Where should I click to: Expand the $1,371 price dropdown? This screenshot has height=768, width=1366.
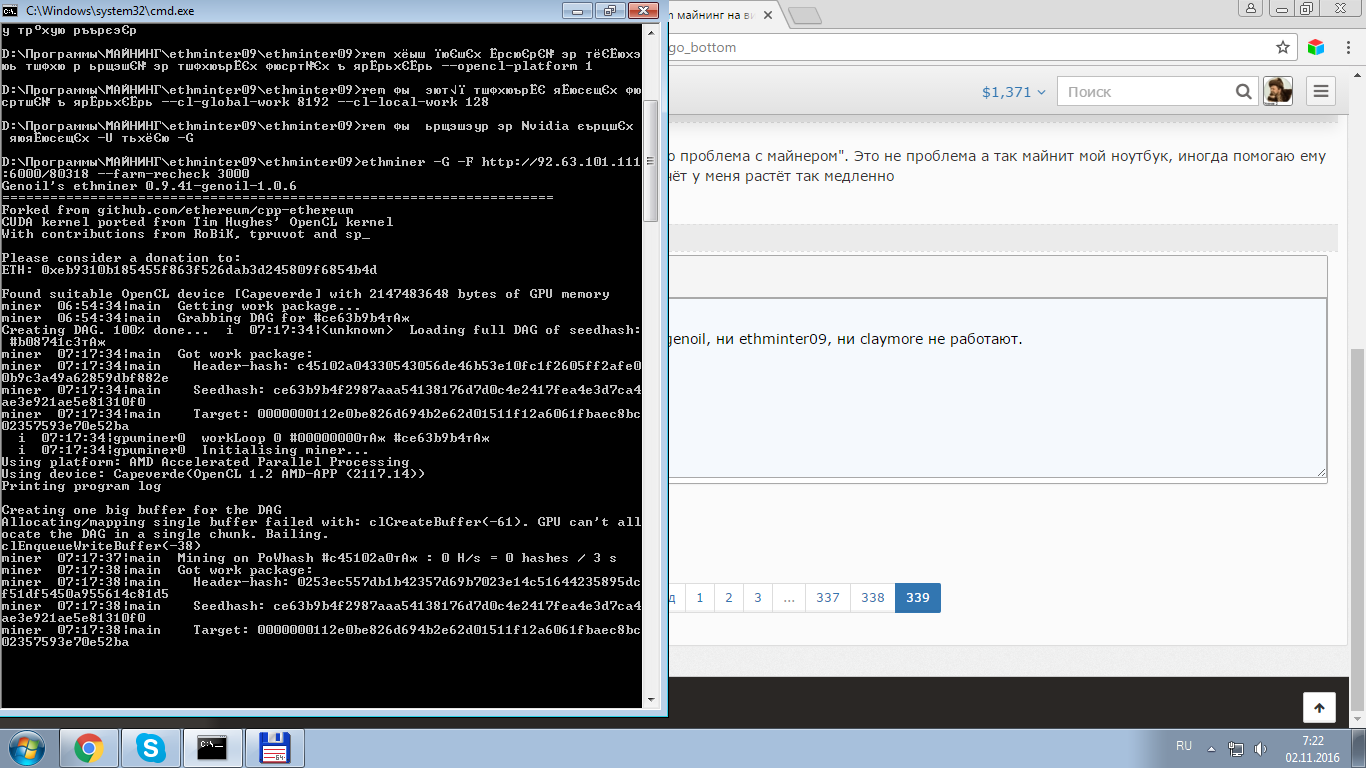click(1013, 91)
